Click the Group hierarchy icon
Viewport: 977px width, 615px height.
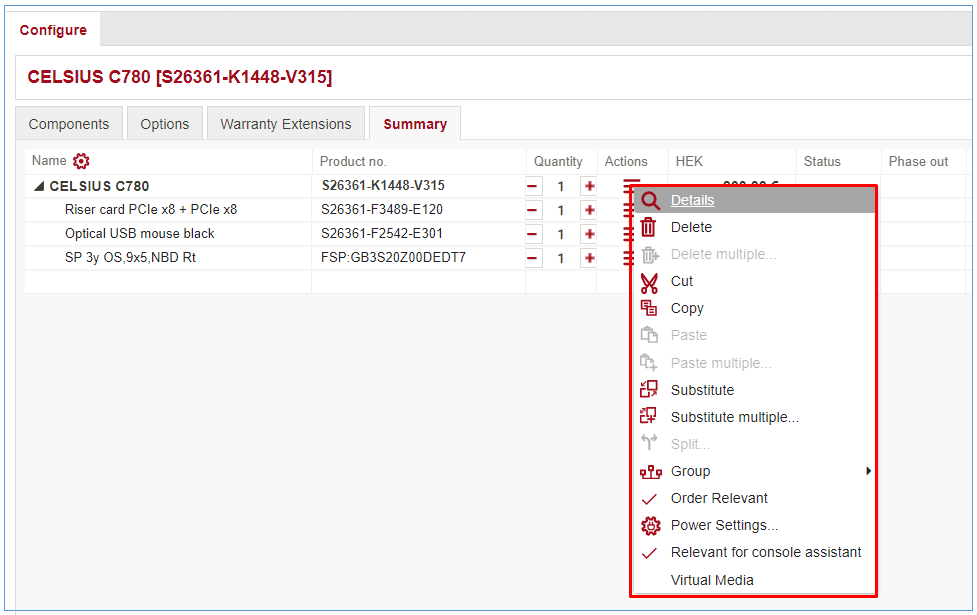[651, 472]
